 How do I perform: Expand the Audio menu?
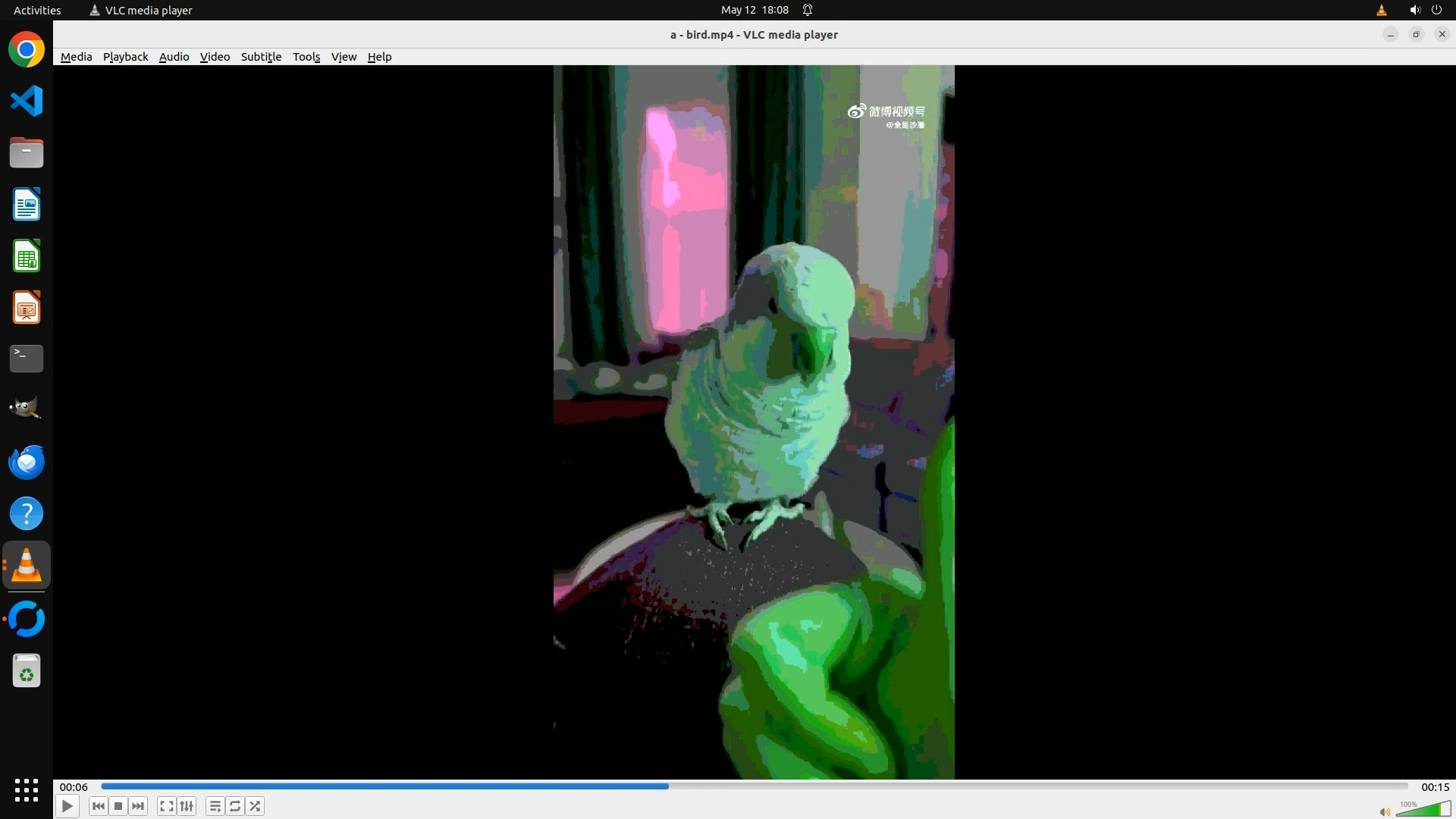pyautogui.click(x=174, y=57)
